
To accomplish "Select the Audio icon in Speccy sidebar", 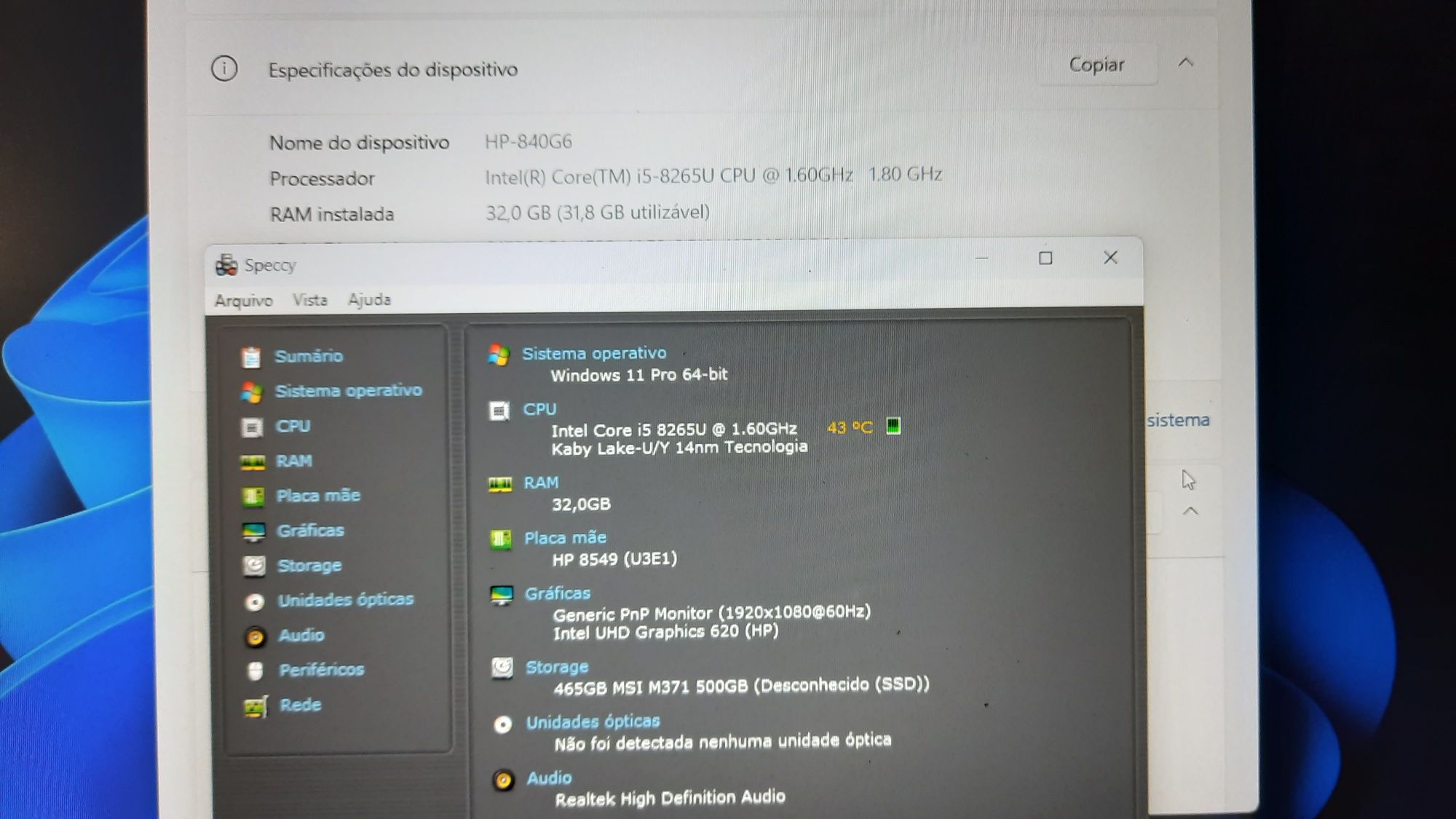I will [x=254, y=635].
